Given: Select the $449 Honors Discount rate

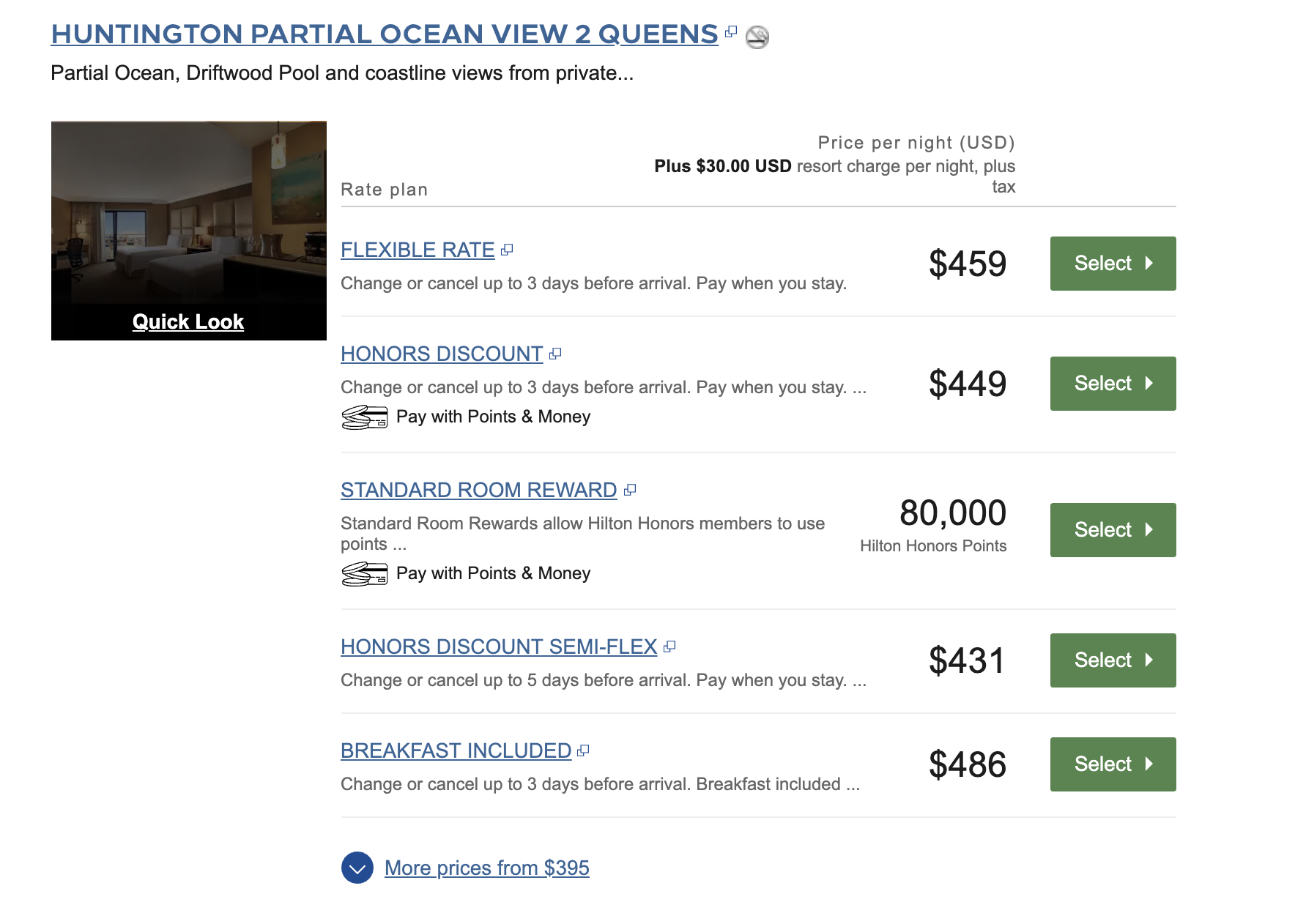Looking at the screenshot, I should [x=1113, y=384].
